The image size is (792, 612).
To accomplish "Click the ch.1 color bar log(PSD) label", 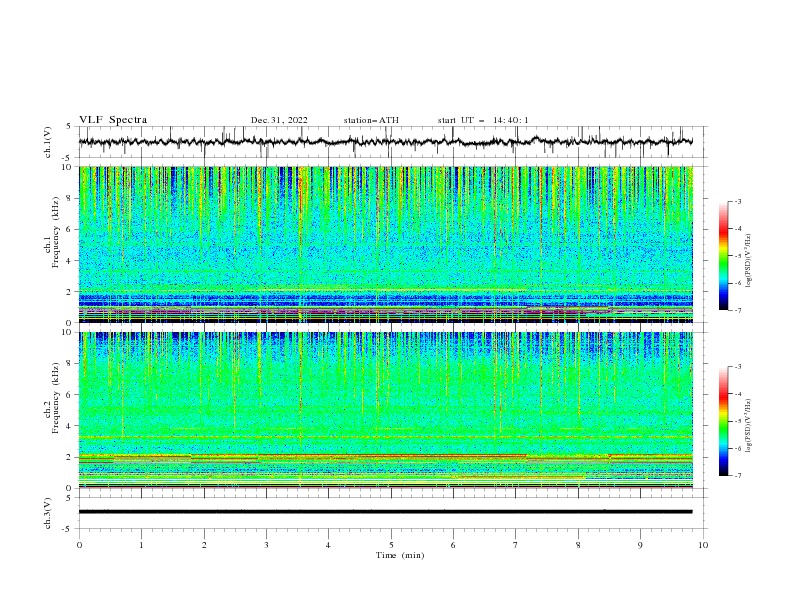I will [748, 261].
